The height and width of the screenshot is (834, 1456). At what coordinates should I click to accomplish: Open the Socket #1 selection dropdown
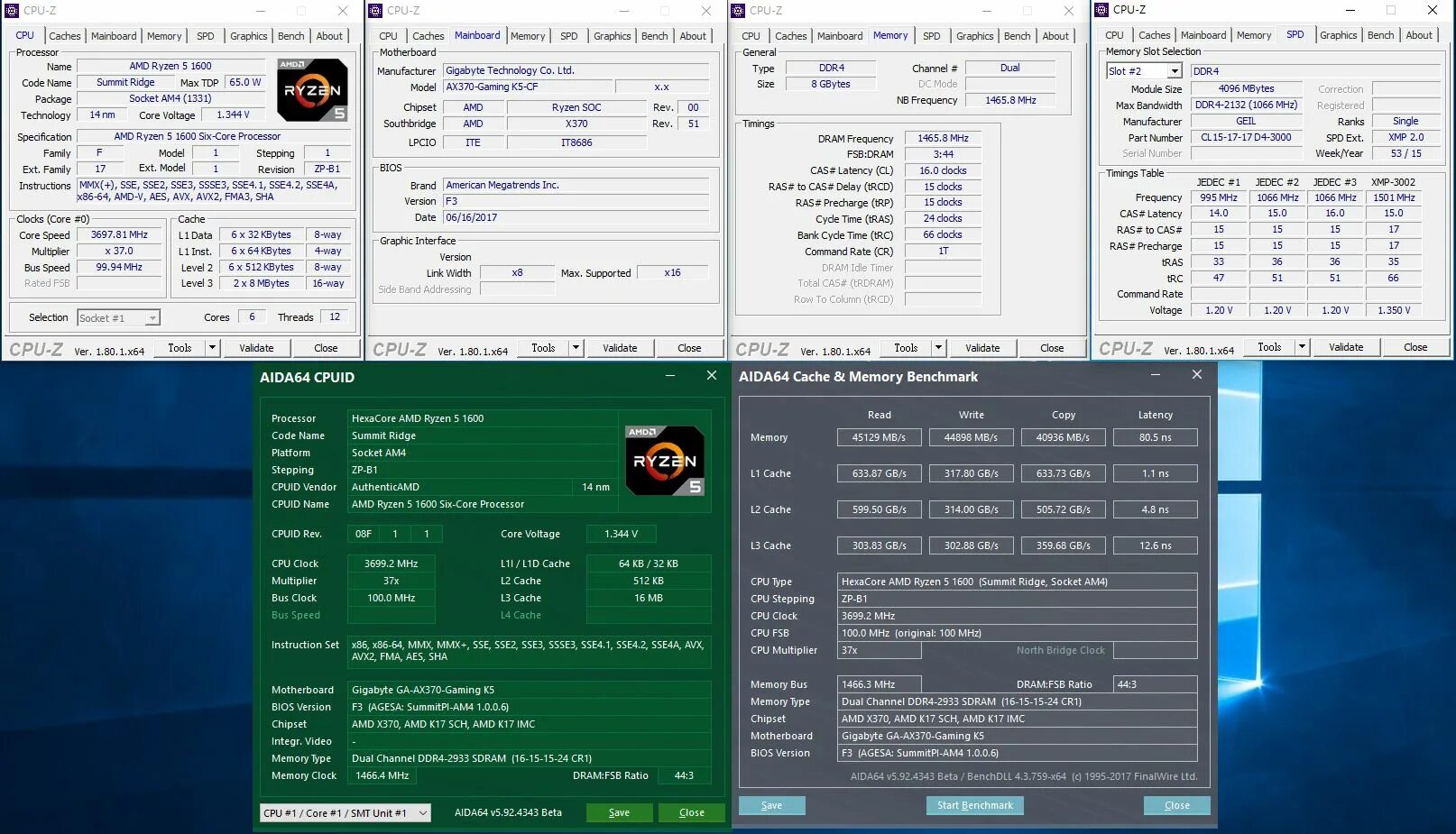pyautogui.click(x=118, y=318)
